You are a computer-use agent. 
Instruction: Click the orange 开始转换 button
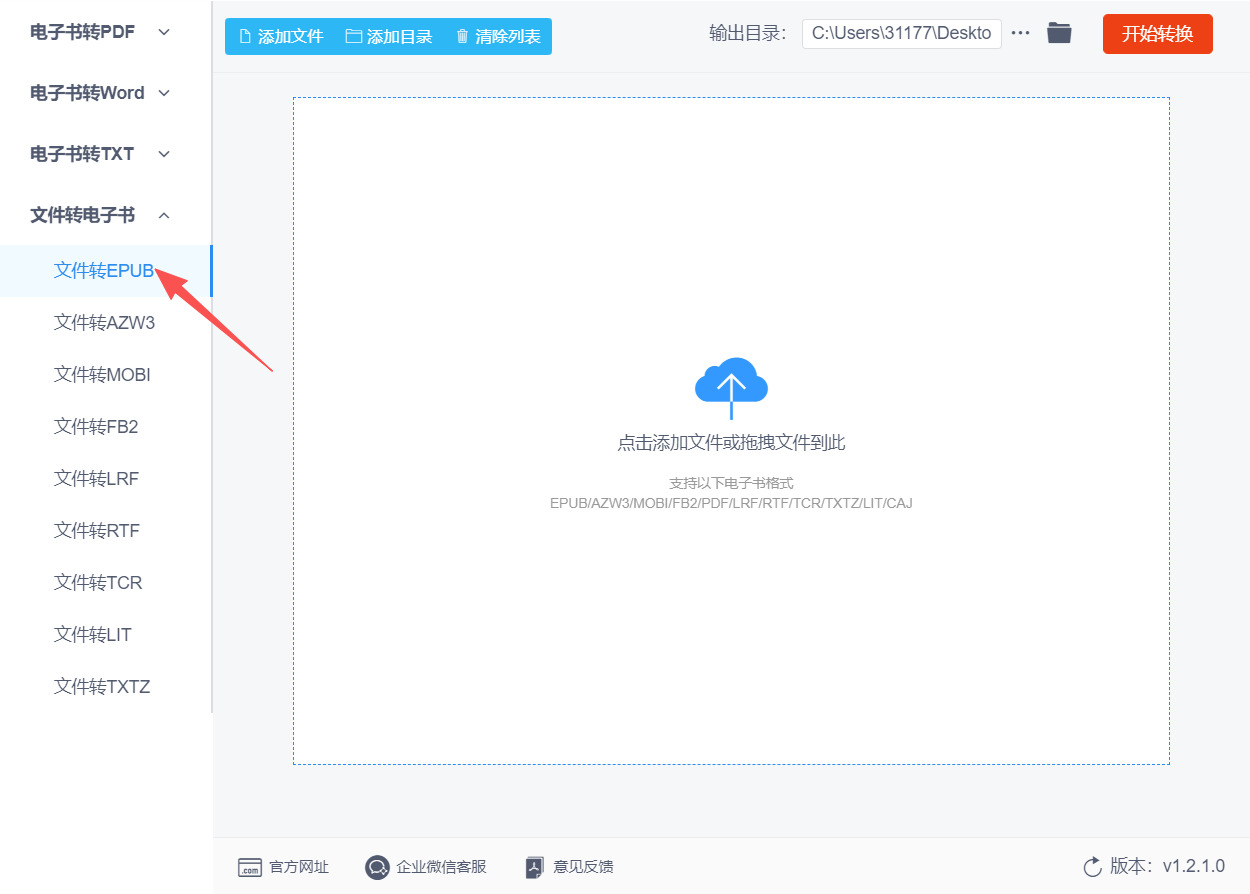click(x=1158, y=34)
